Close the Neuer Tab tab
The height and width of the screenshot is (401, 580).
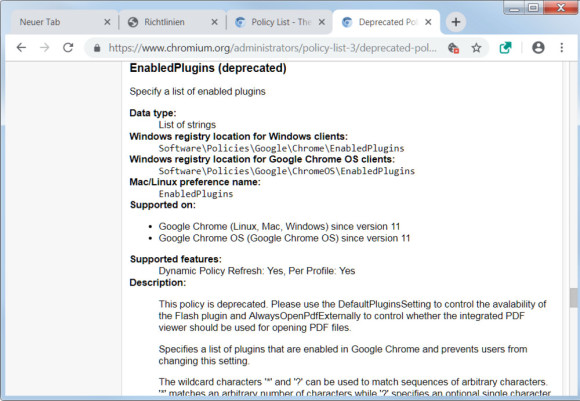pos(107,22)
